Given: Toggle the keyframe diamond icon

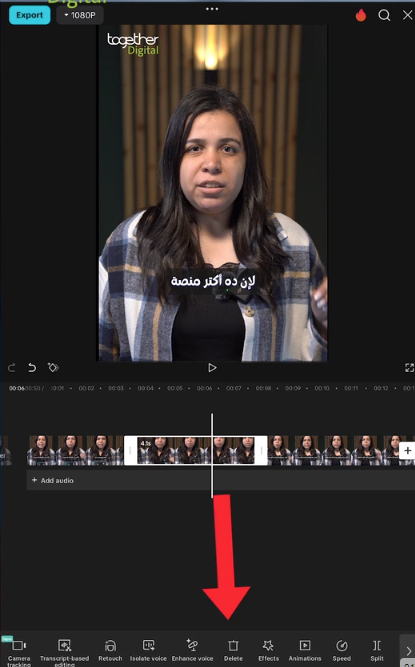Looking at the screenshot, I should point(53,368).
